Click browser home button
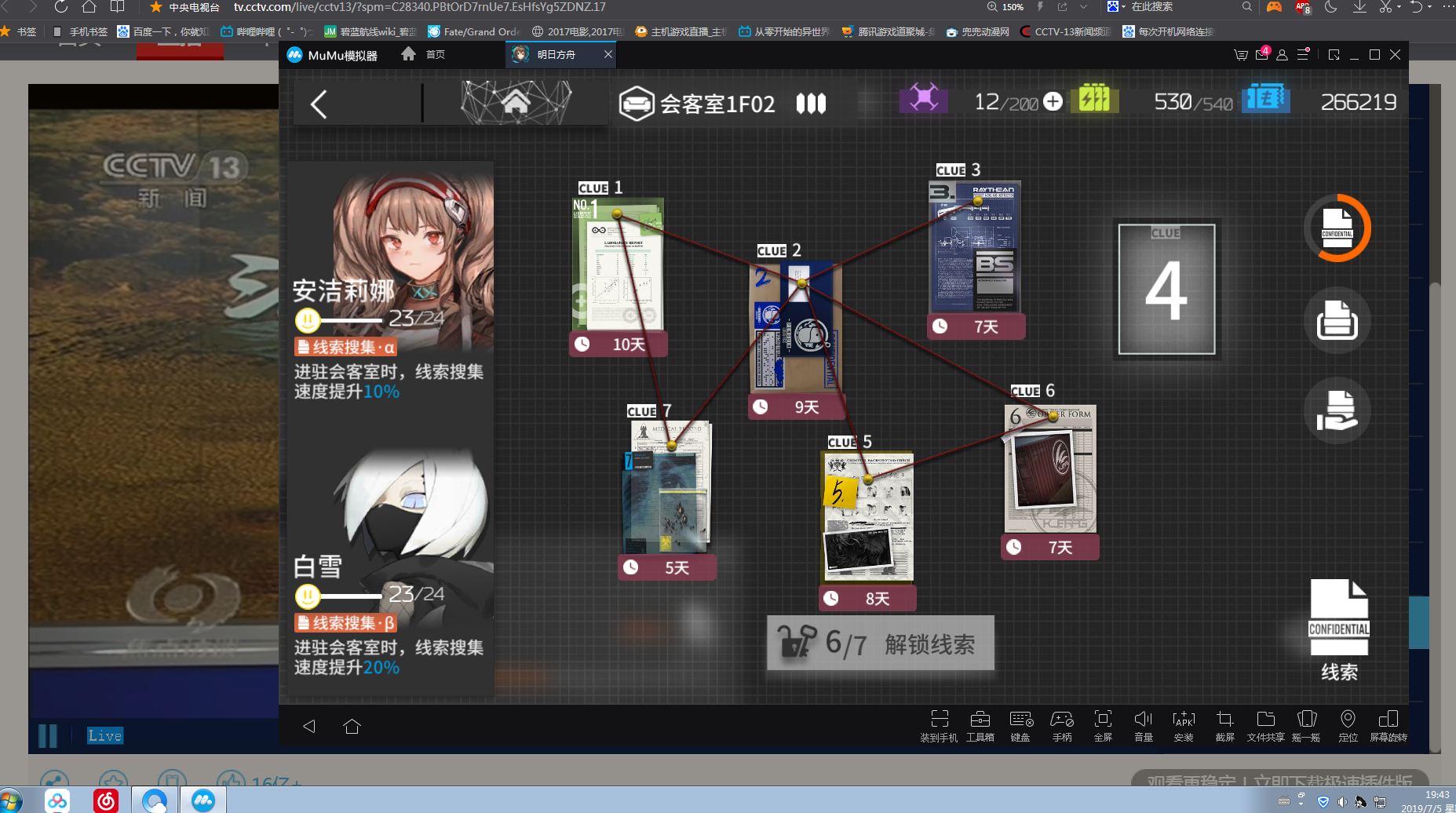The image size is (1456, 813). point(89,7)
